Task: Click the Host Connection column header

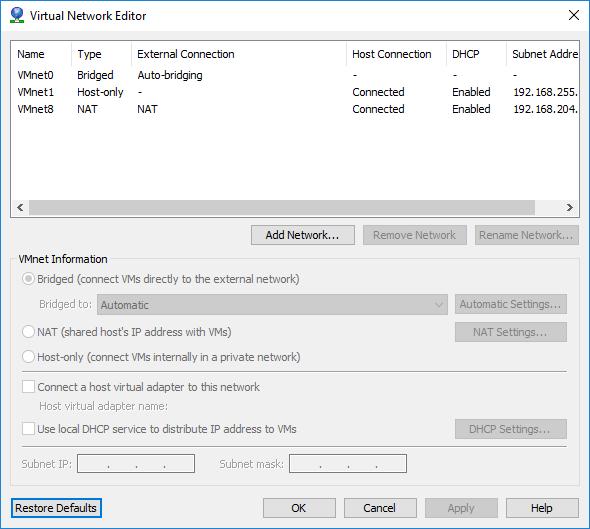Action: [396, 54]
